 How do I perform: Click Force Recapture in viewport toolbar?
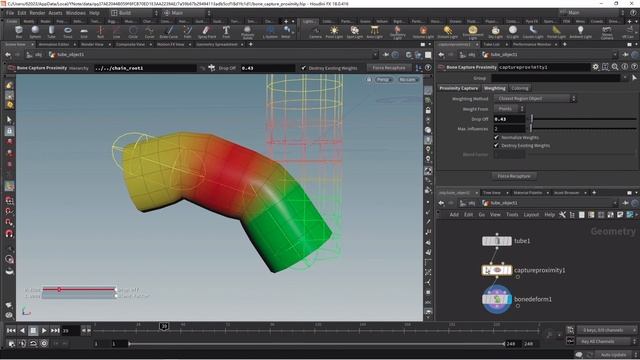coord(389,68)
